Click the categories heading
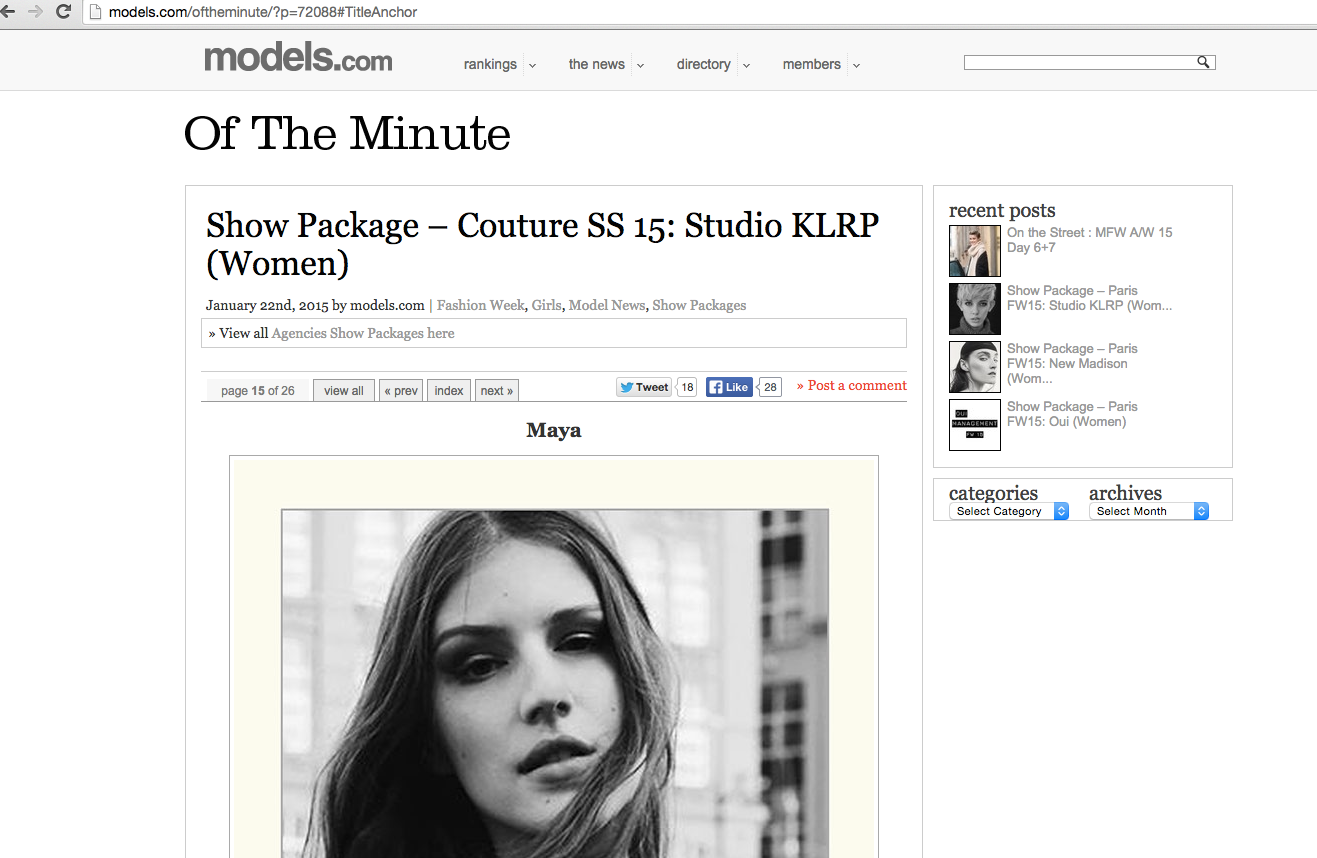The height and width of the screenshot is (858, 1317). pos(993,493)
